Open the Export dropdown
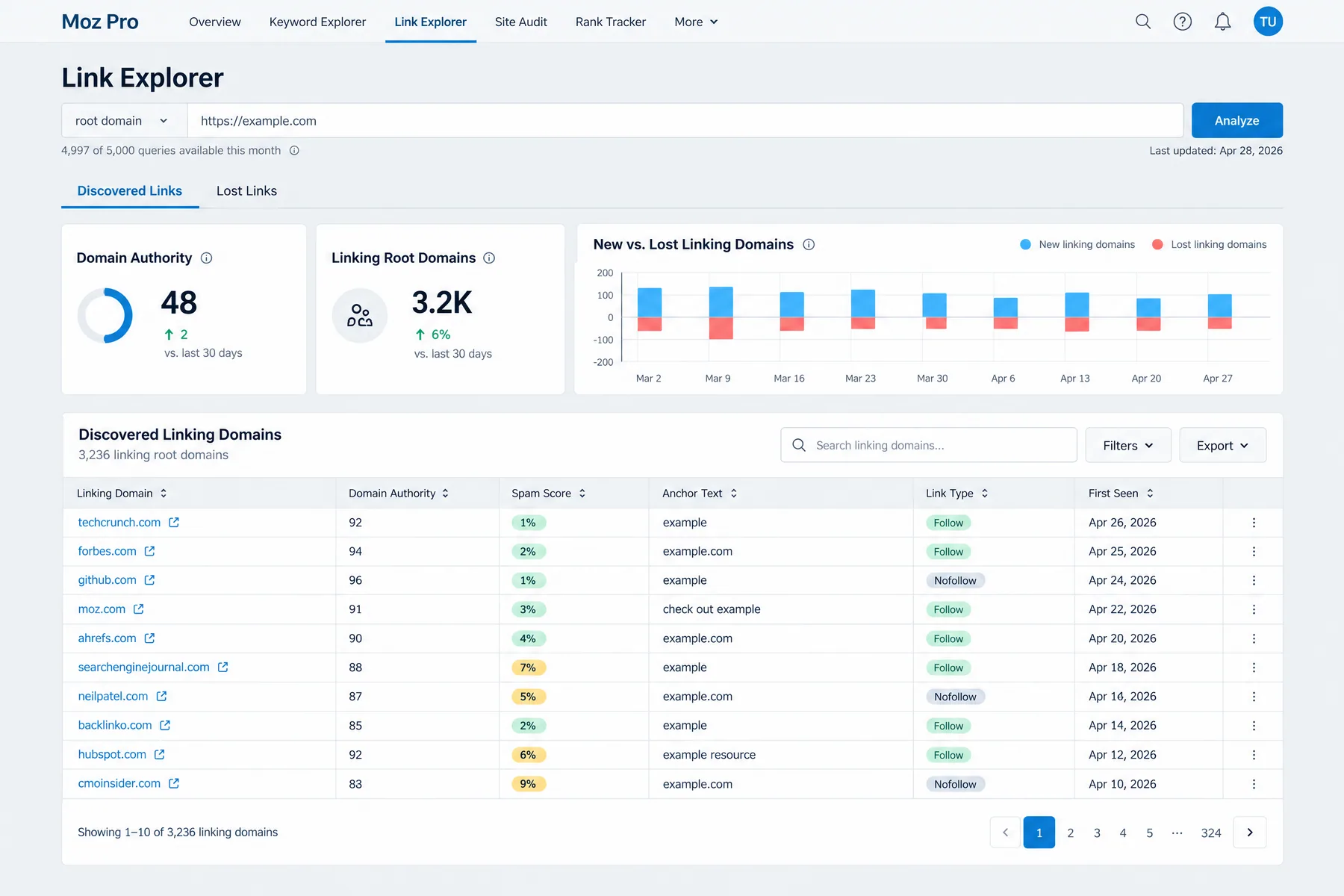The height and width of the screenshot is (896, 1344). tap(1222, 446)
